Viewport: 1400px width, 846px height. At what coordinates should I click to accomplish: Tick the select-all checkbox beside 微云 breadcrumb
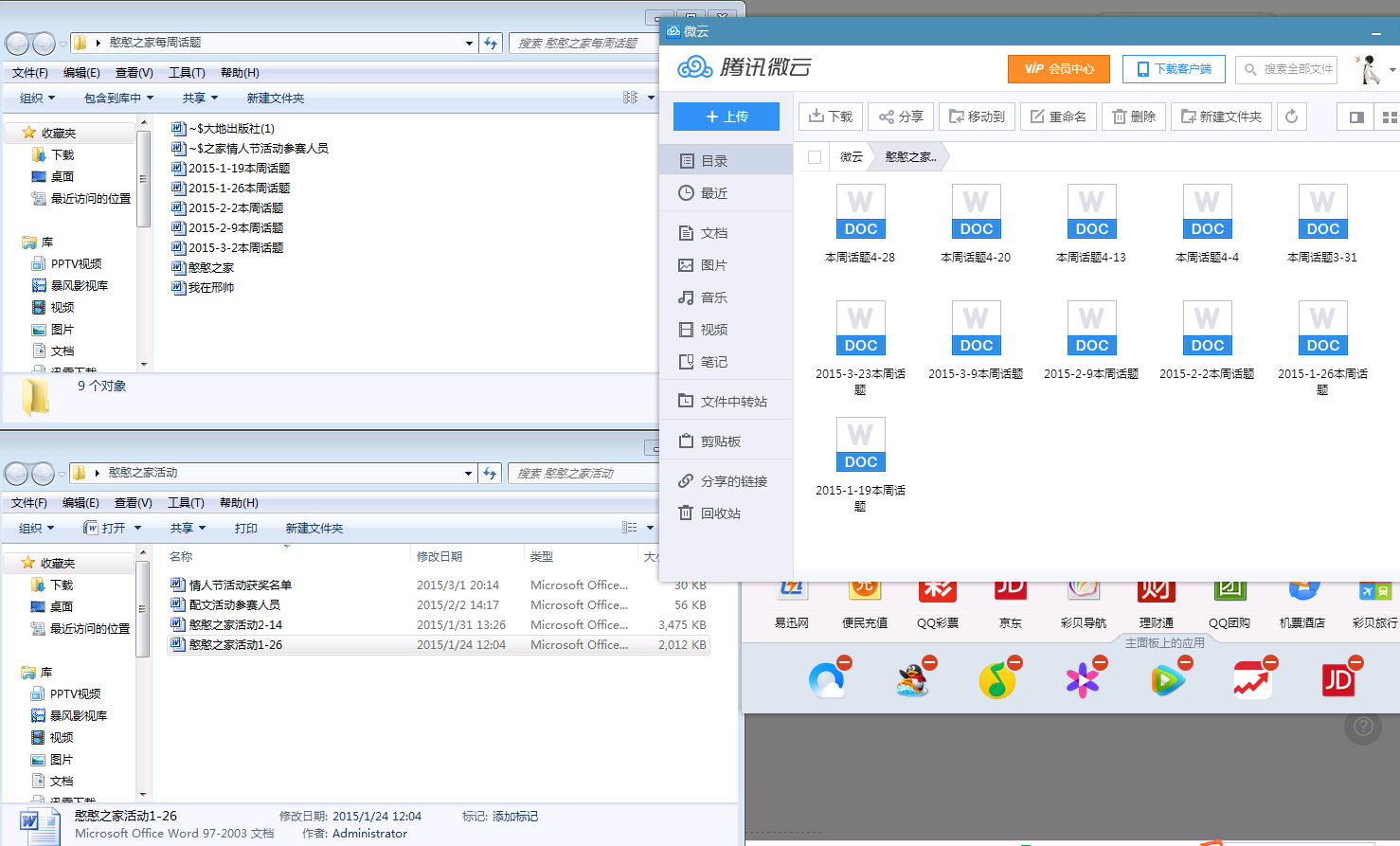pos(815,157)
